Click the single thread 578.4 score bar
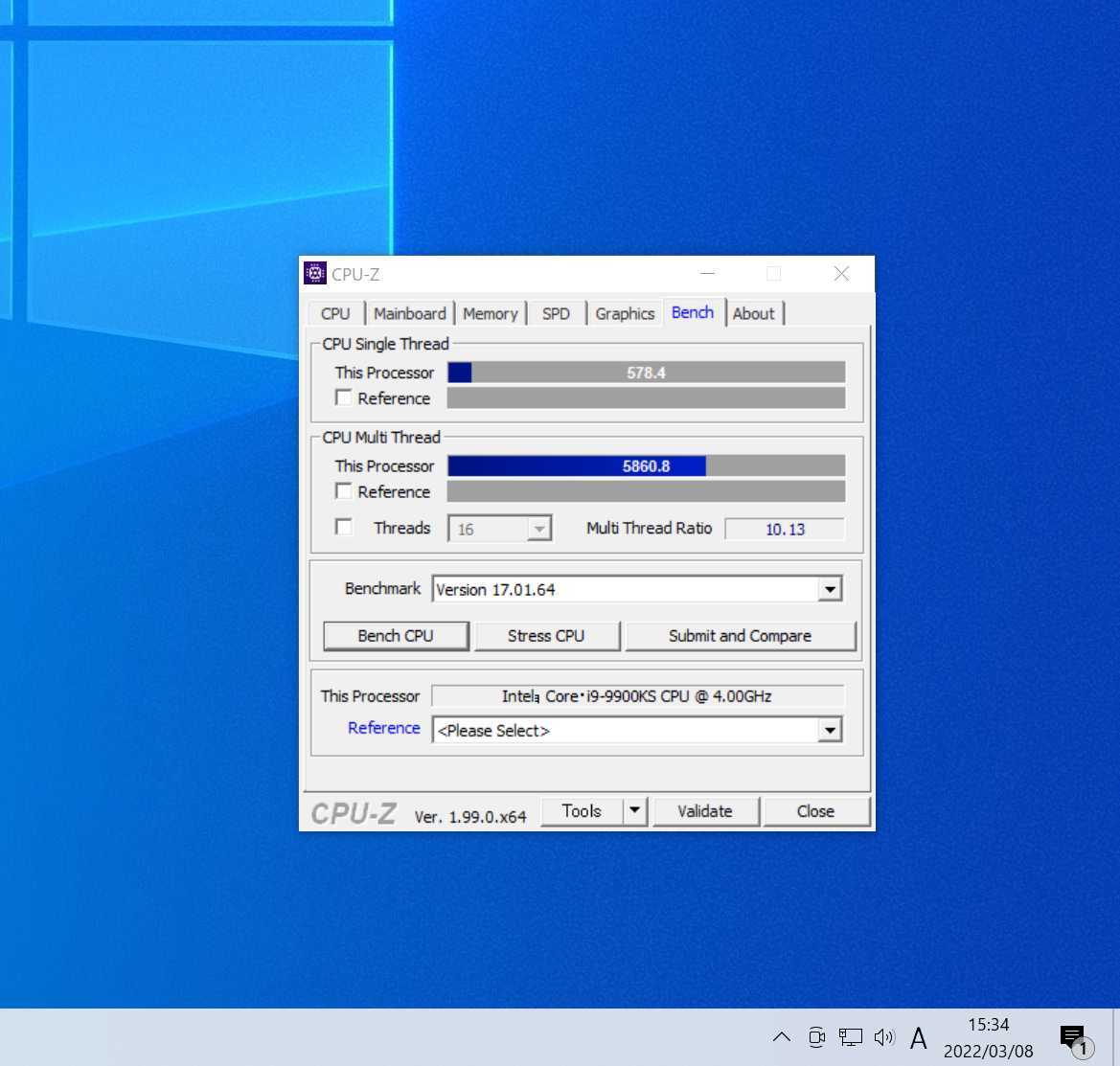 click(647, 373)
